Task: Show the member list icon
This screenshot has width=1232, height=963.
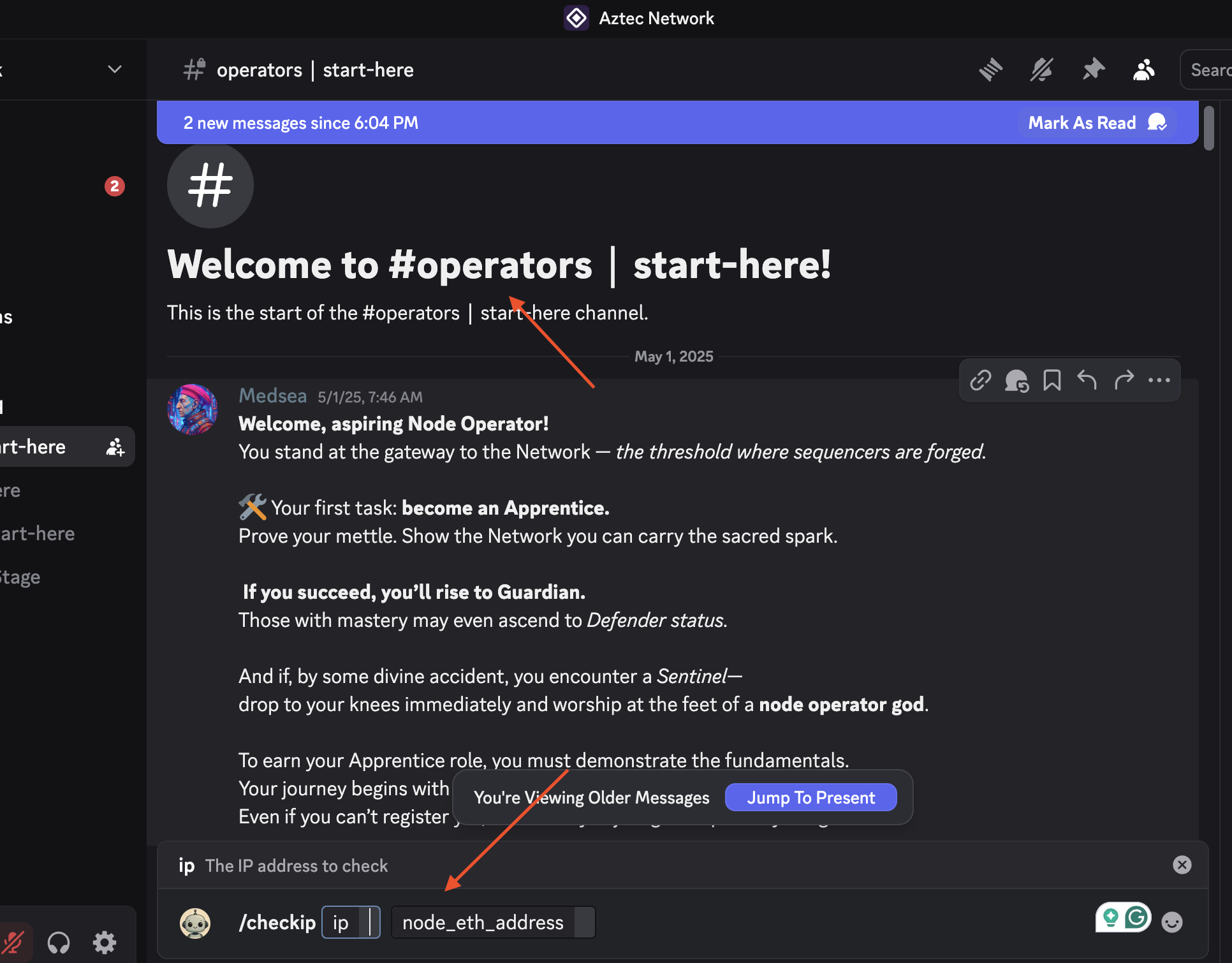Action: (x=1144, y=70)
